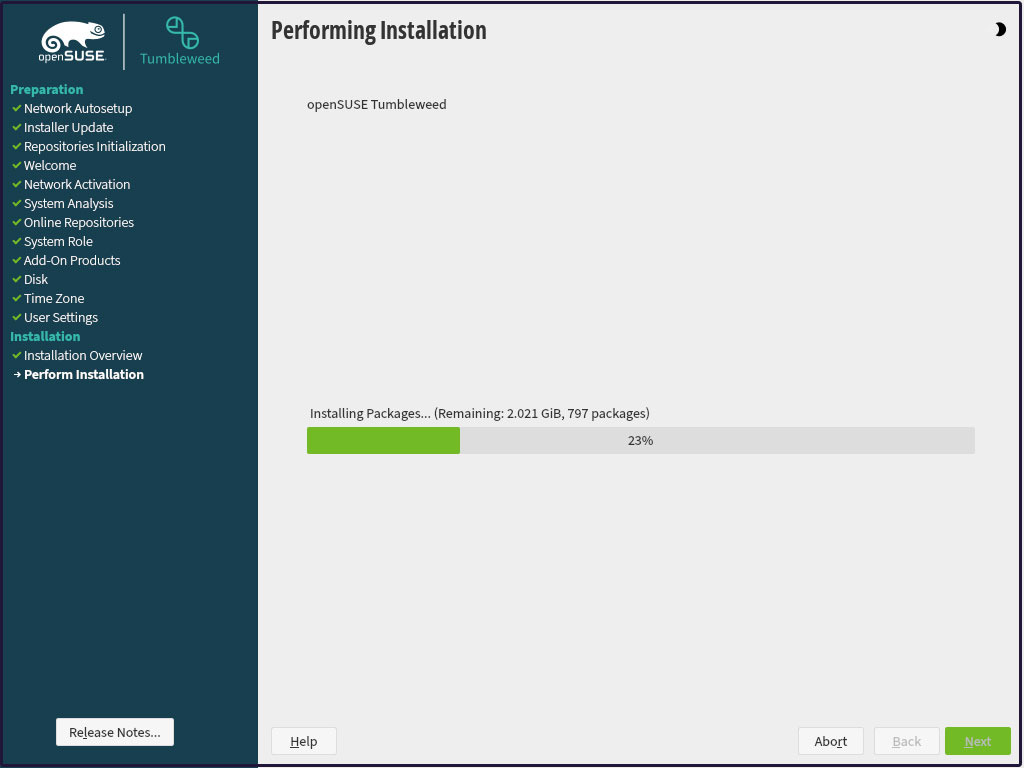This screenshot has width=1024, height=768.
Task: Select the System Analysis step label
Action: [x=69, y=203]
